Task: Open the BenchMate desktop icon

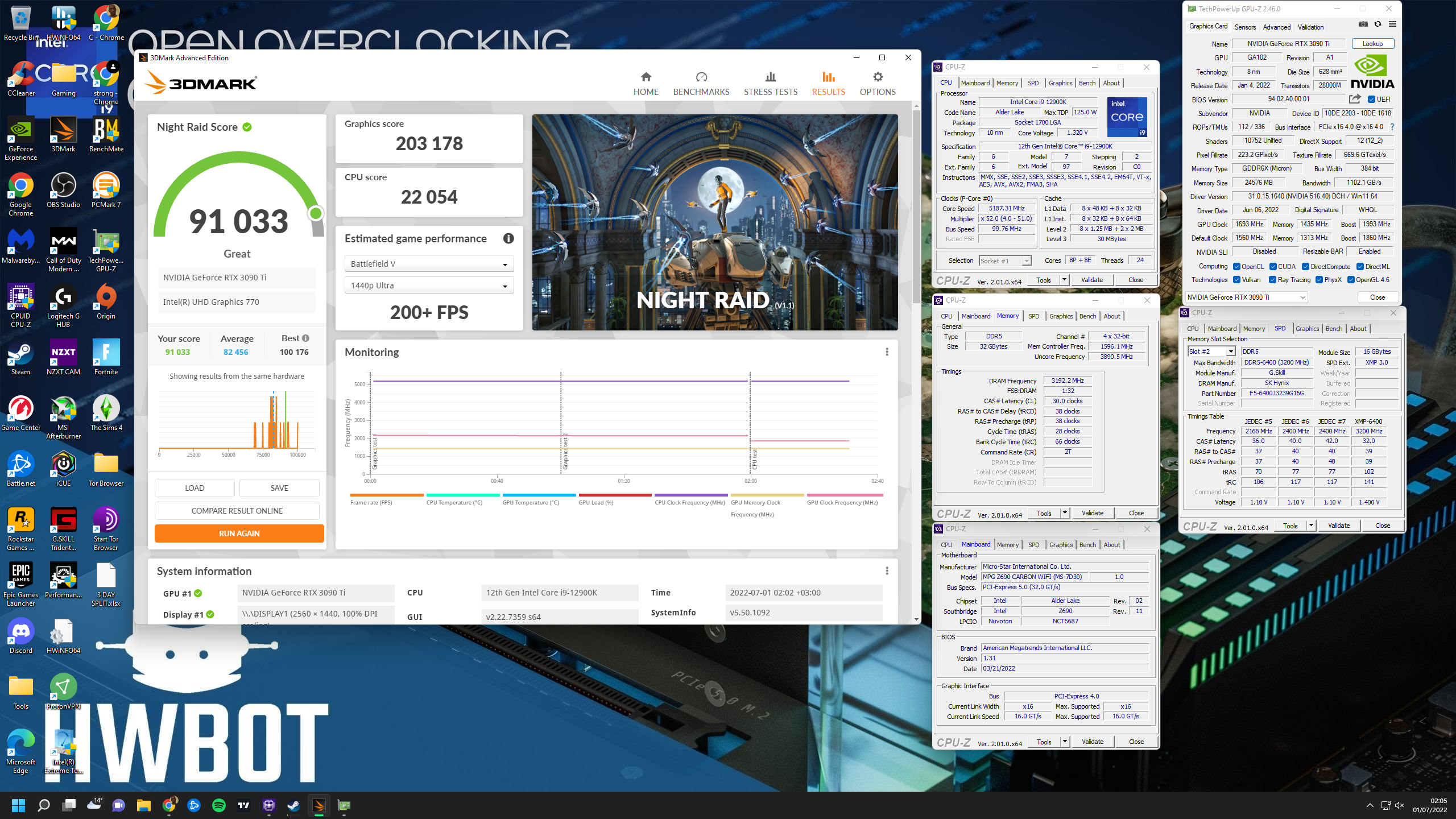Action: point(106,135)
